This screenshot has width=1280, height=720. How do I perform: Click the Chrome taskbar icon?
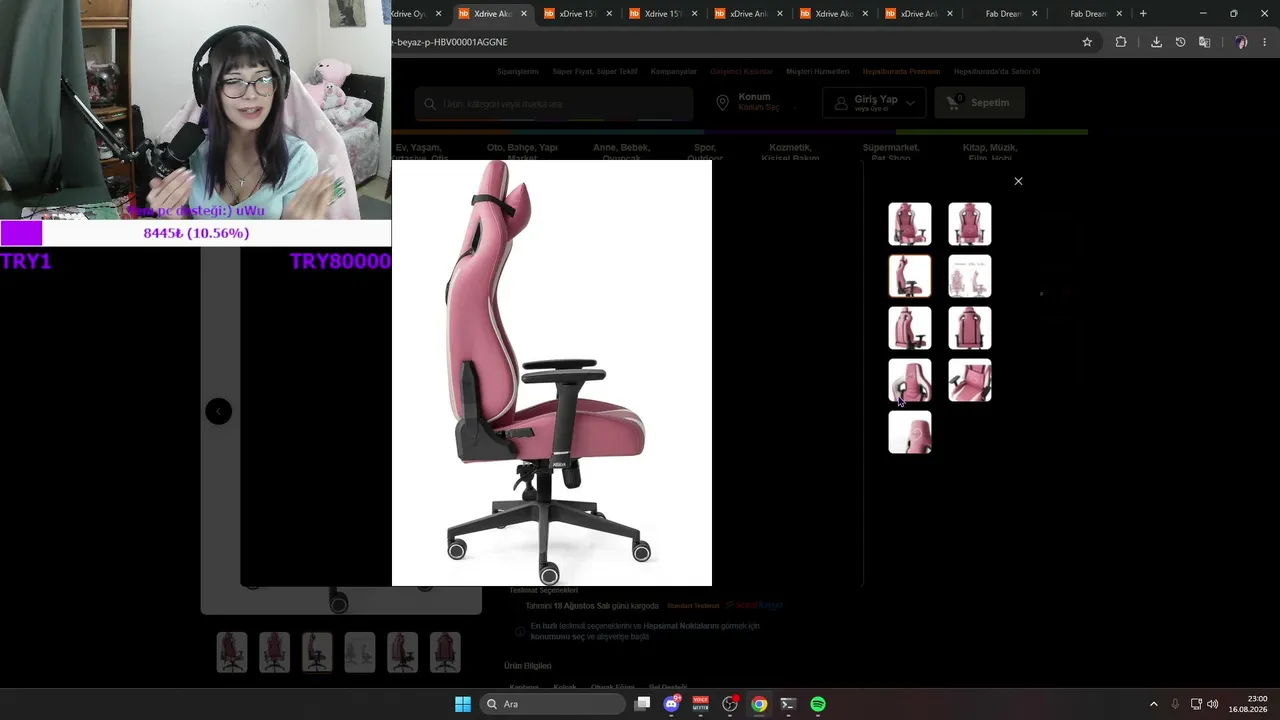759,704
